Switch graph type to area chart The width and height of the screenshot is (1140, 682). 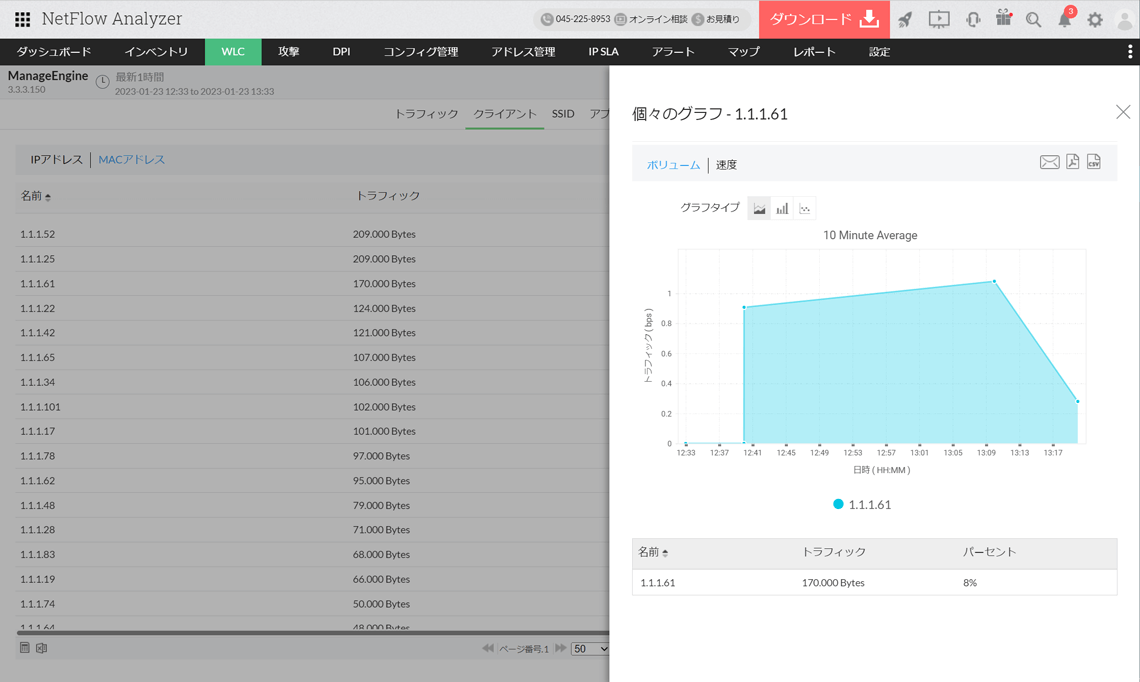(759, 208)
